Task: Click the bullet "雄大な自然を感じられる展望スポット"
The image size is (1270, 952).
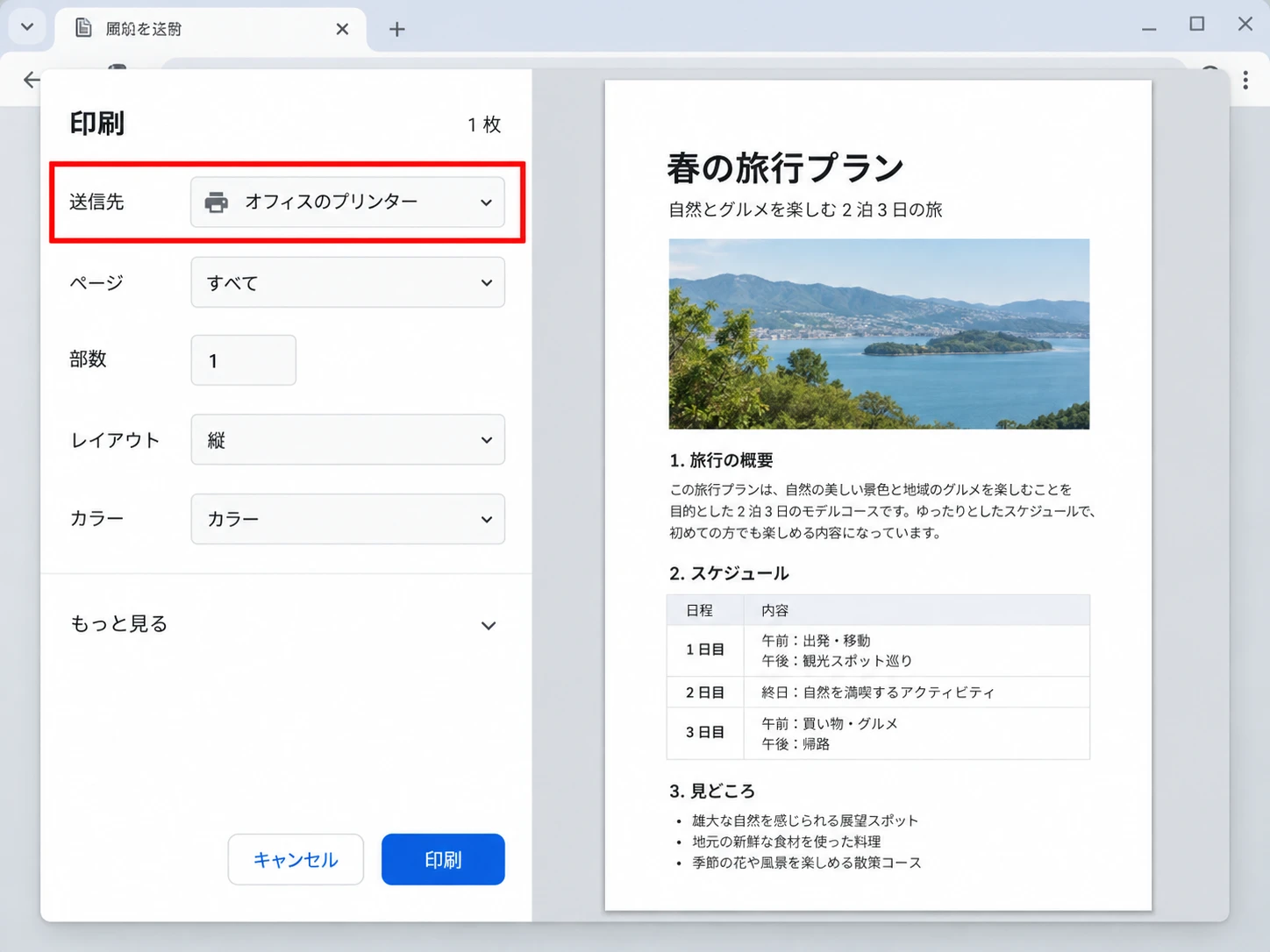Action: tap(805, 821)
